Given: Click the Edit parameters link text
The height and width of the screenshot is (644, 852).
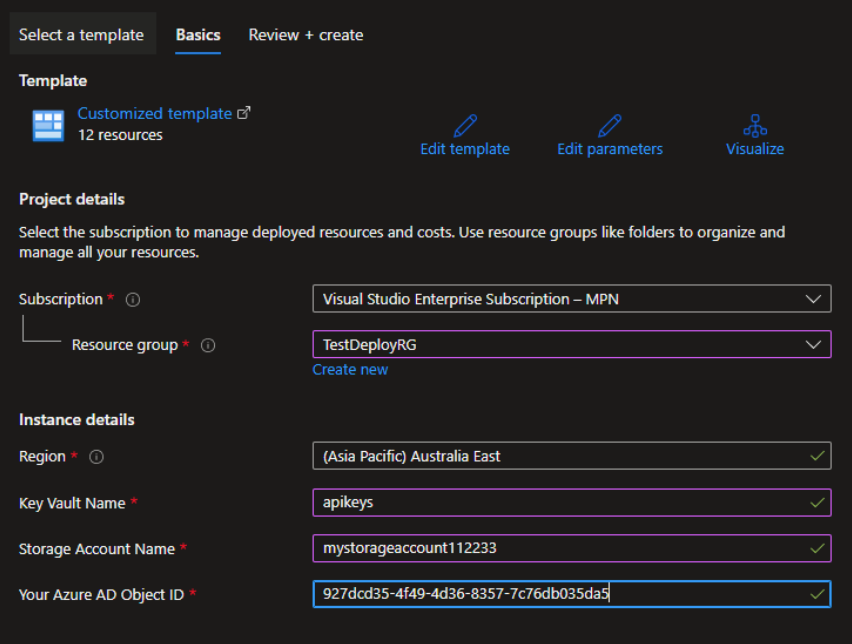Looking at the screenshot, I should click(x=610, y=149).
